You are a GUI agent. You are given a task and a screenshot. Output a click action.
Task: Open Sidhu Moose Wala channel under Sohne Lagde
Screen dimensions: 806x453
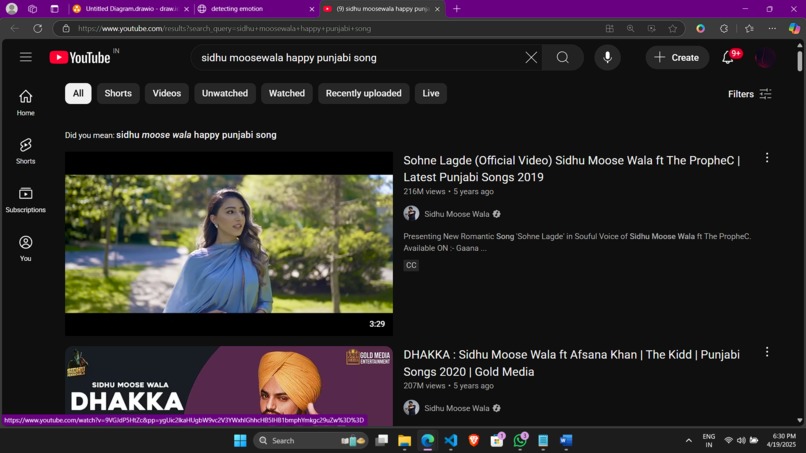456,214
